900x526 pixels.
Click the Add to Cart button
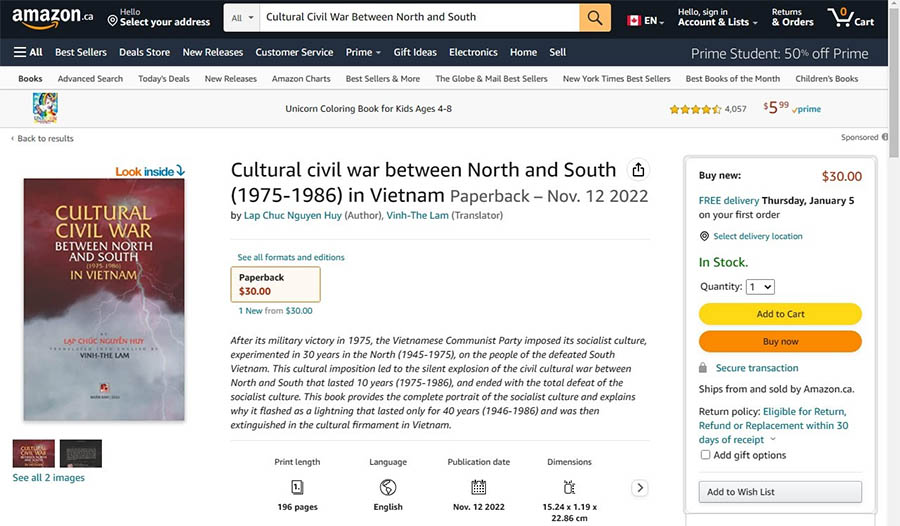click(779, 314)
